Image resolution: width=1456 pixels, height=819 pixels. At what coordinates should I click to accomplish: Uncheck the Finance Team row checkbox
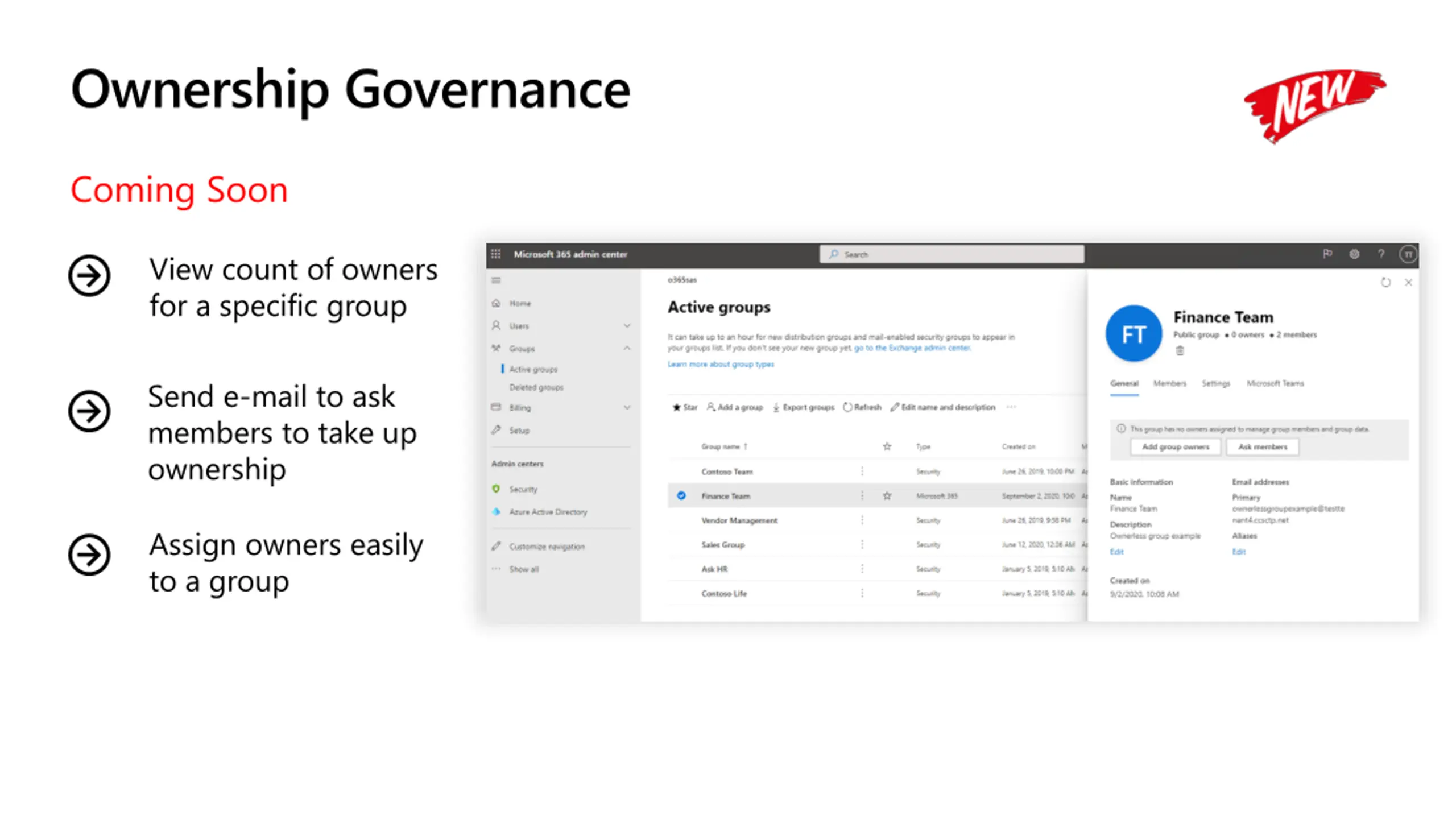point(681,496)
